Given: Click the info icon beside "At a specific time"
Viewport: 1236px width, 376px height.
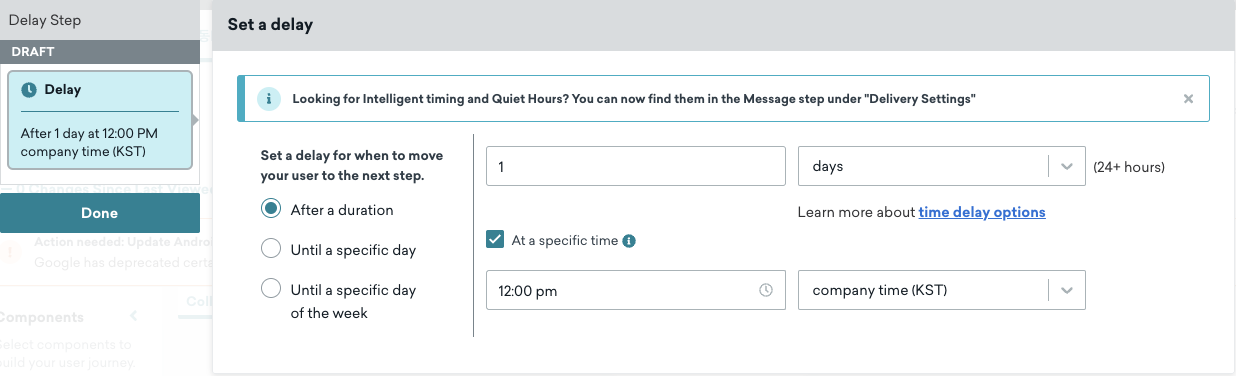Looking at the screenshot, I should (x=629, y=241).
